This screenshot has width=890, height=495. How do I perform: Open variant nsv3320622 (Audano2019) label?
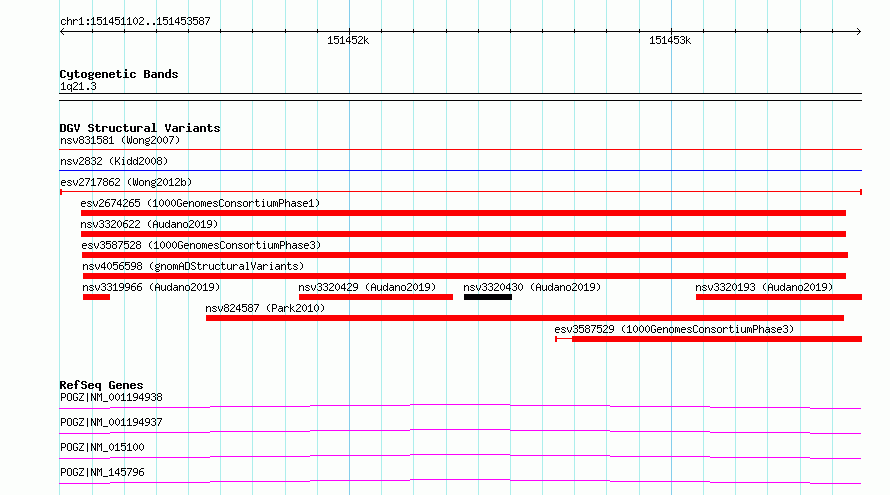149,224
